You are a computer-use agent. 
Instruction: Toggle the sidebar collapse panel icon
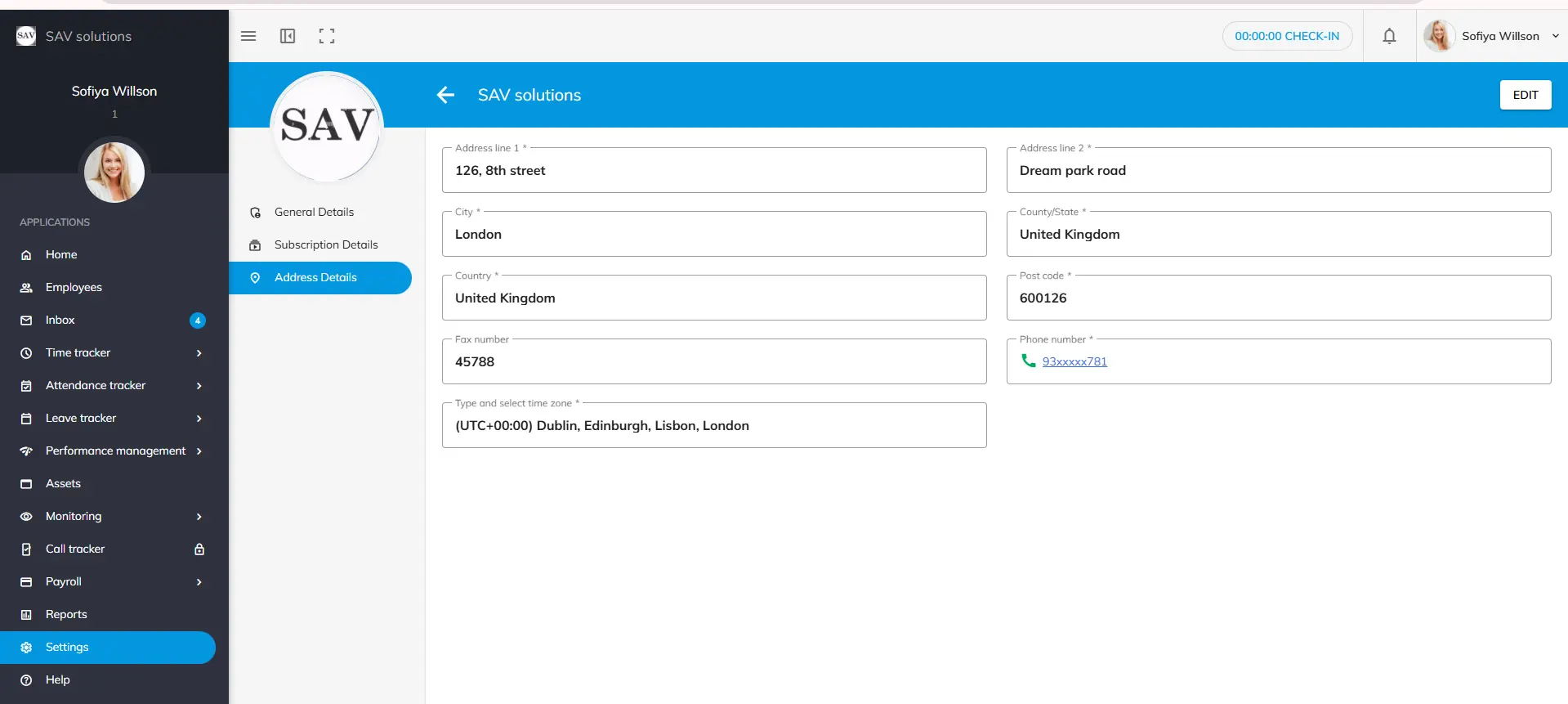tap(288, 36)
